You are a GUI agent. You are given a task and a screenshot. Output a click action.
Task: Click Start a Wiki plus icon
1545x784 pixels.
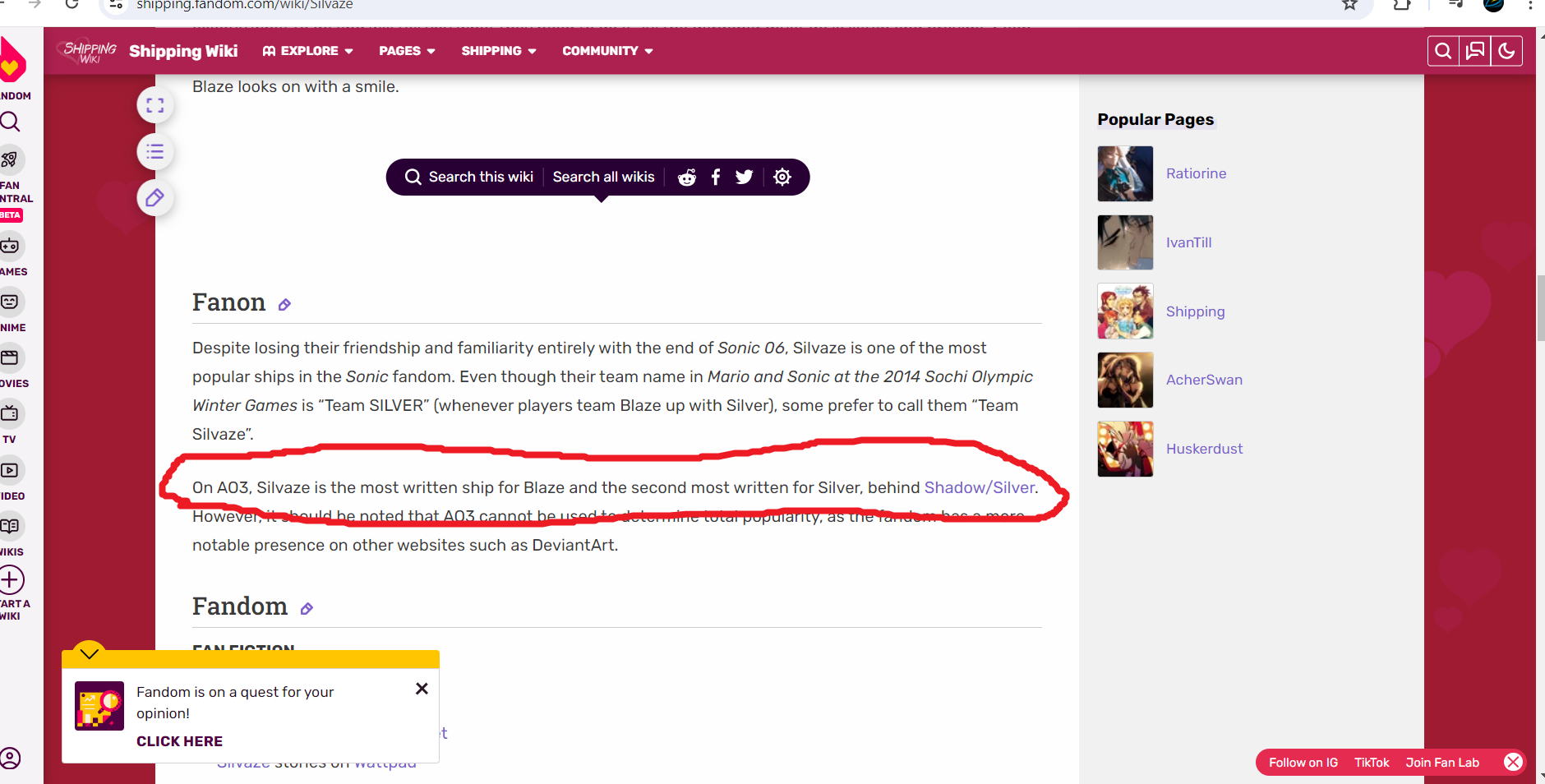pyautogui.click(x=11, y=580)
